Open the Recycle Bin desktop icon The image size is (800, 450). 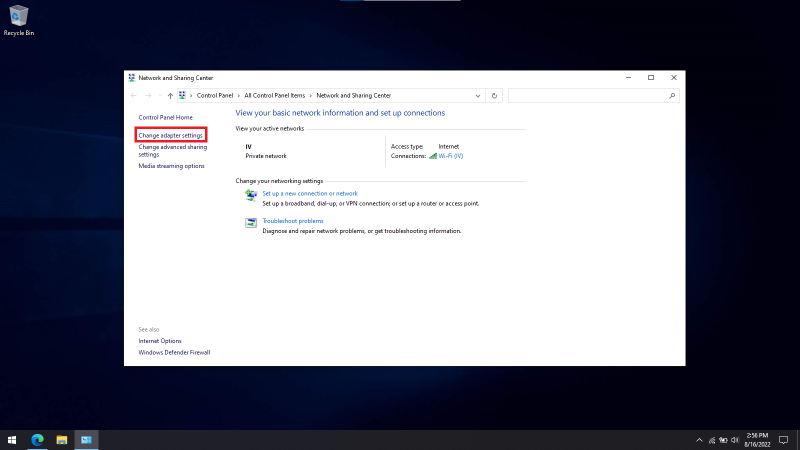point(17,18)
